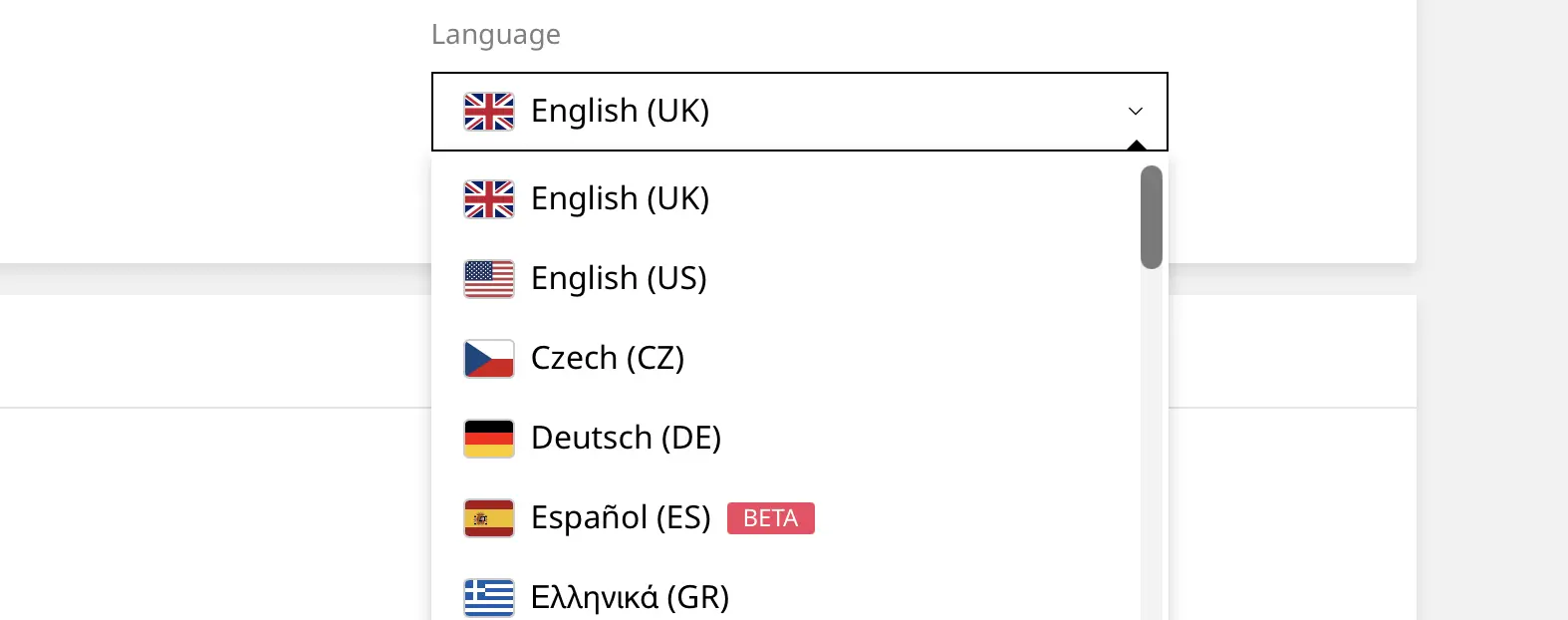Viewport: 1568px width, 620px height.
Task: Collapse the language list via the selector
Action: tap(1135, 112)
